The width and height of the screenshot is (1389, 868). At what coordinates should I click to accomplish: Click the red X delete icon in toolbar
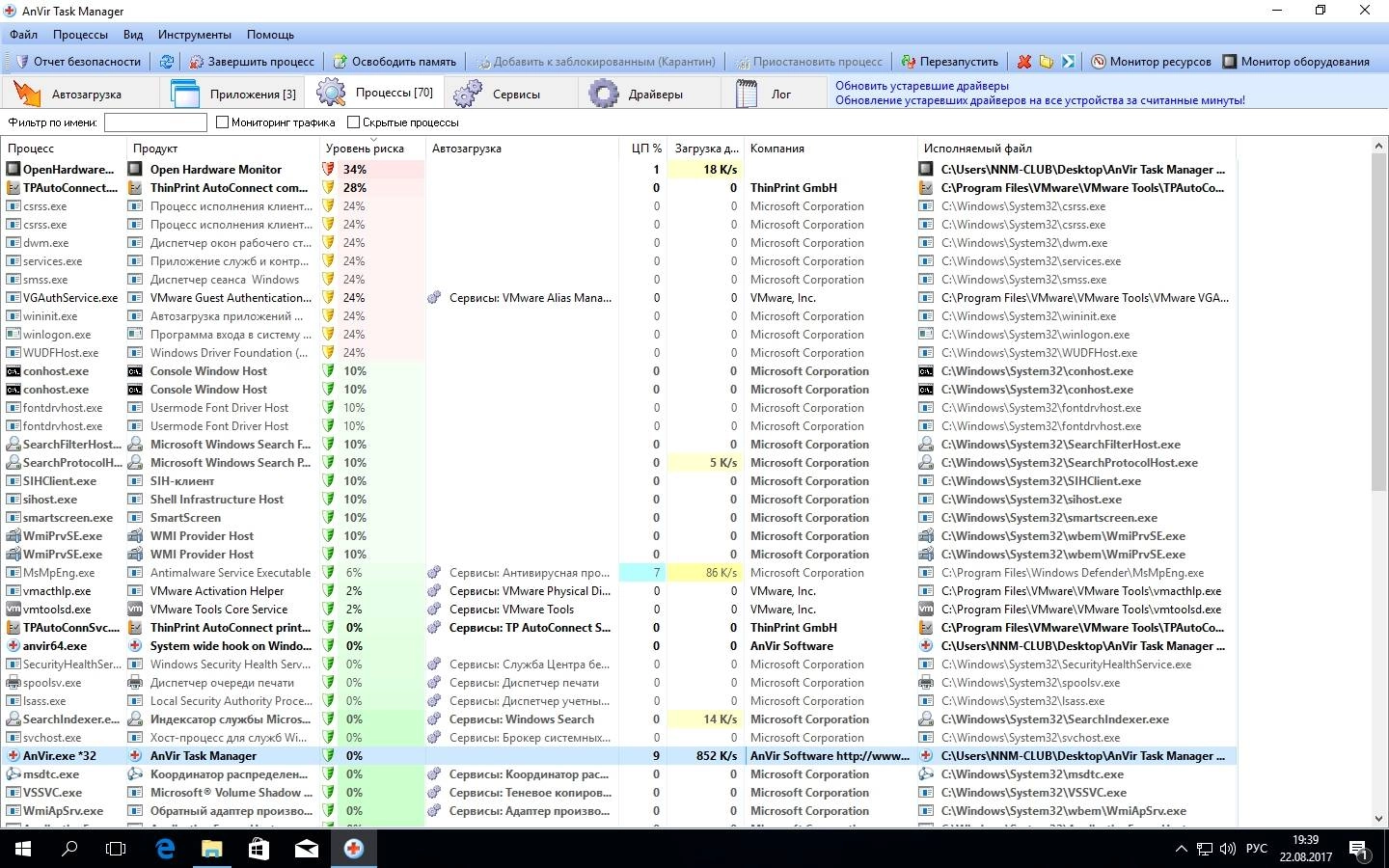[x=1024, y=61]
